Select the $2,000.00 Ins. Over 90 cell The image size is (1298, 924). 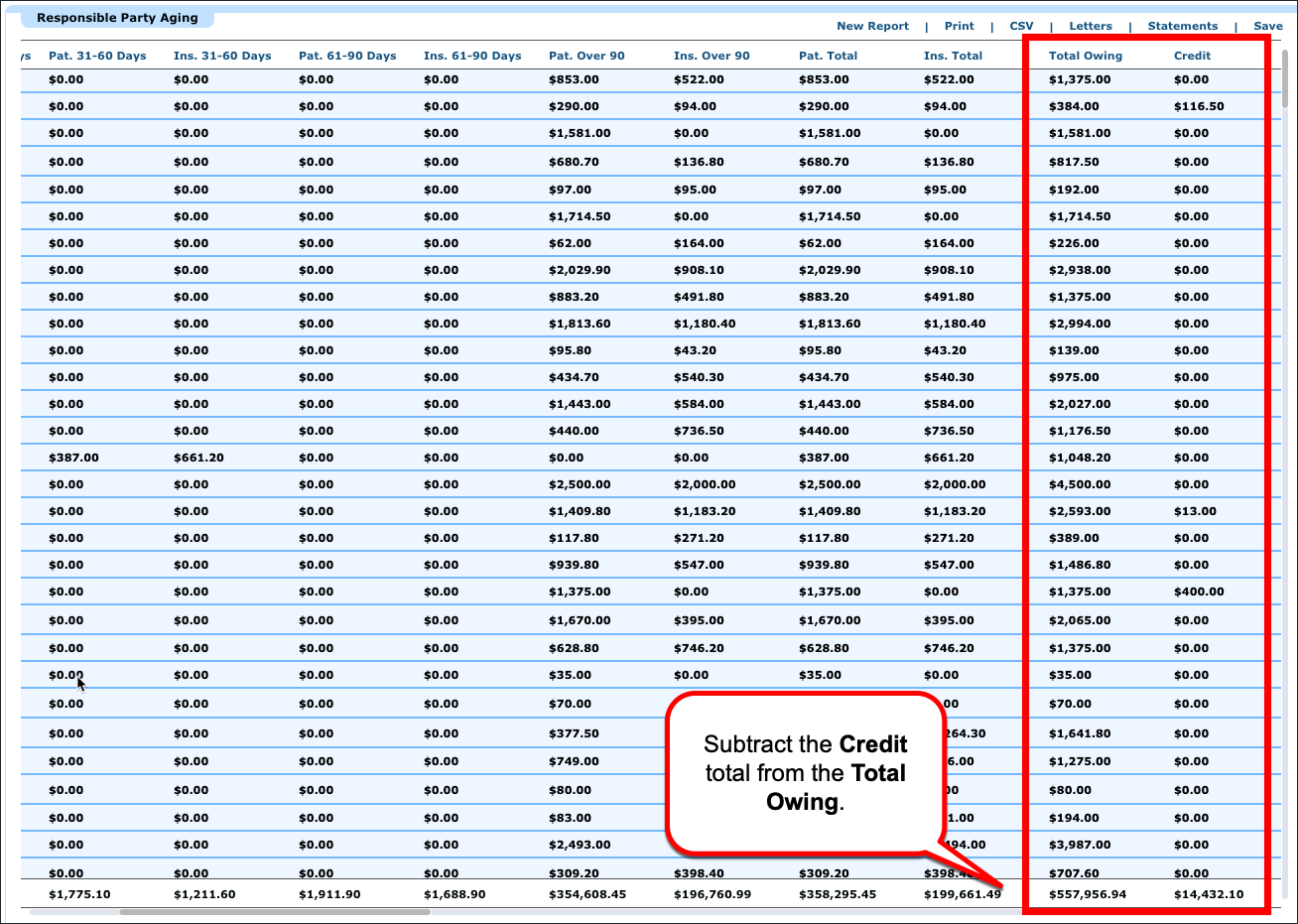705,484
